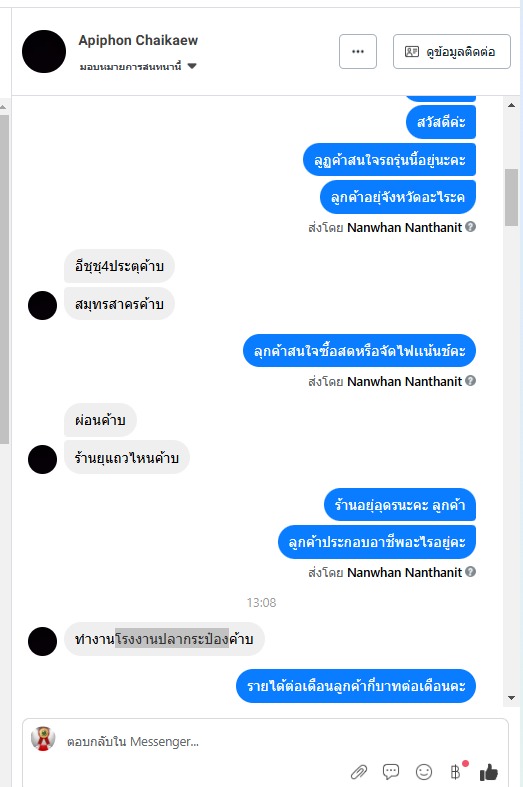This screenshot has height=787, width=523.
Task: Click the help icon beside first Nanwhan Nanthanit
Action: 470,227
